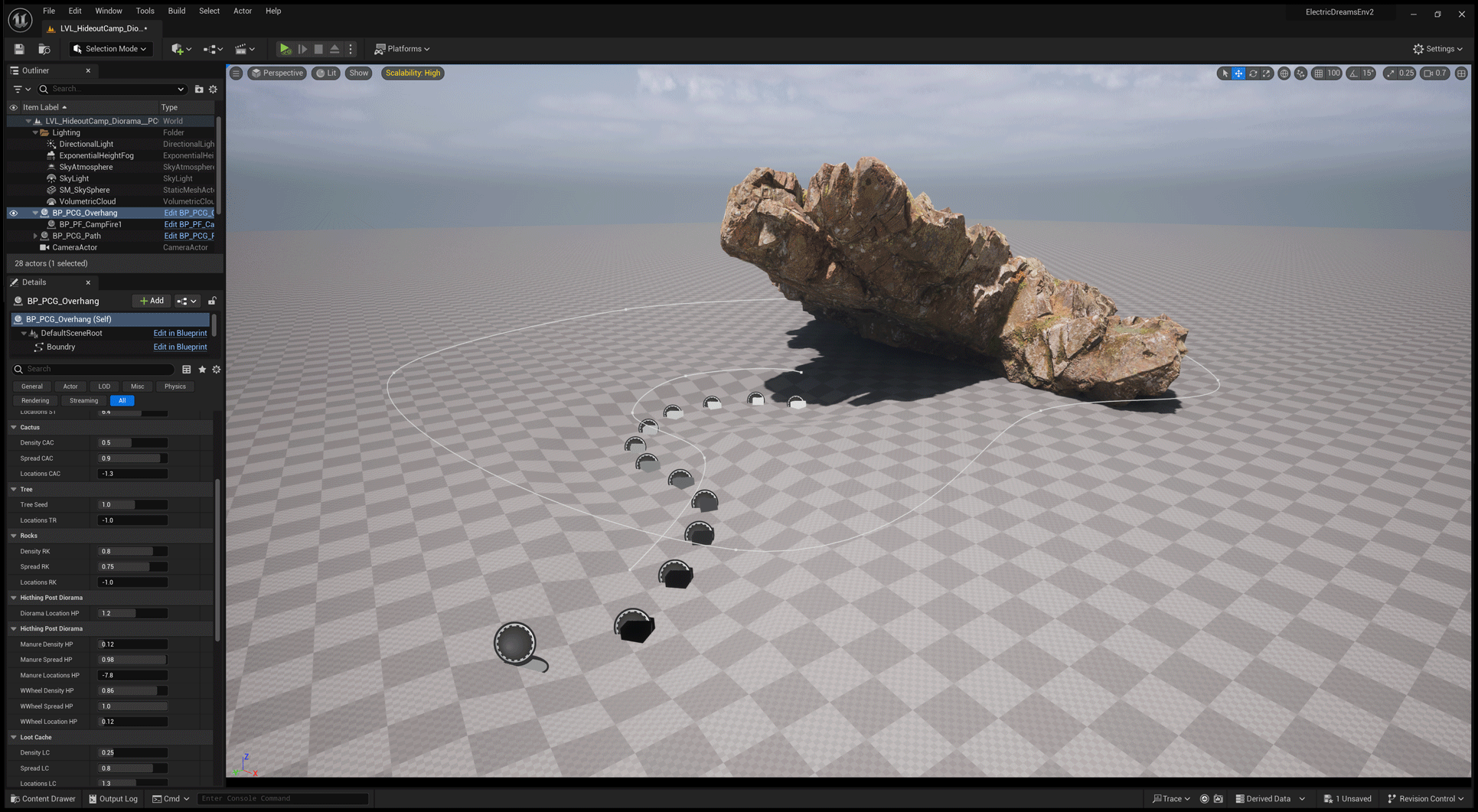Activate the Translate move gizmo tool
1478x812 pixels.
coord(1238,73)
